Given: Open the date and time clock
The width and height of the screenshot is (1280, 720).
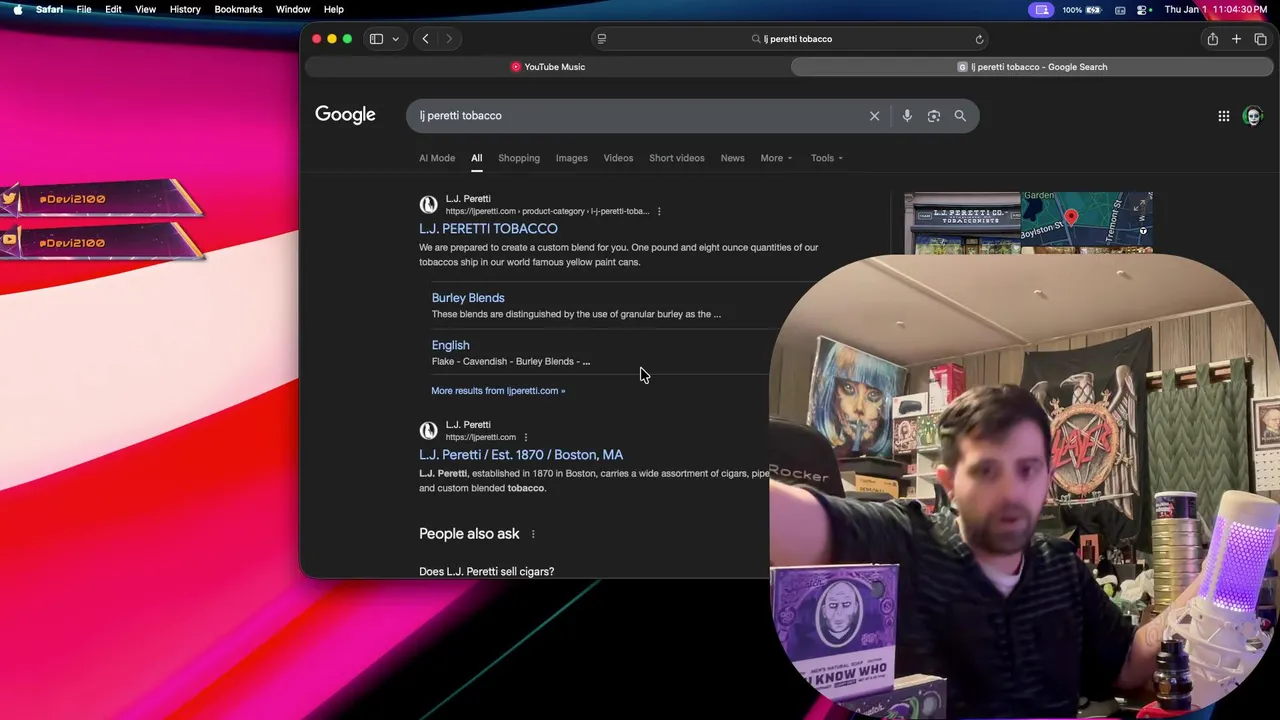Looking at the screenshot, I should (x=1216, y=9).
